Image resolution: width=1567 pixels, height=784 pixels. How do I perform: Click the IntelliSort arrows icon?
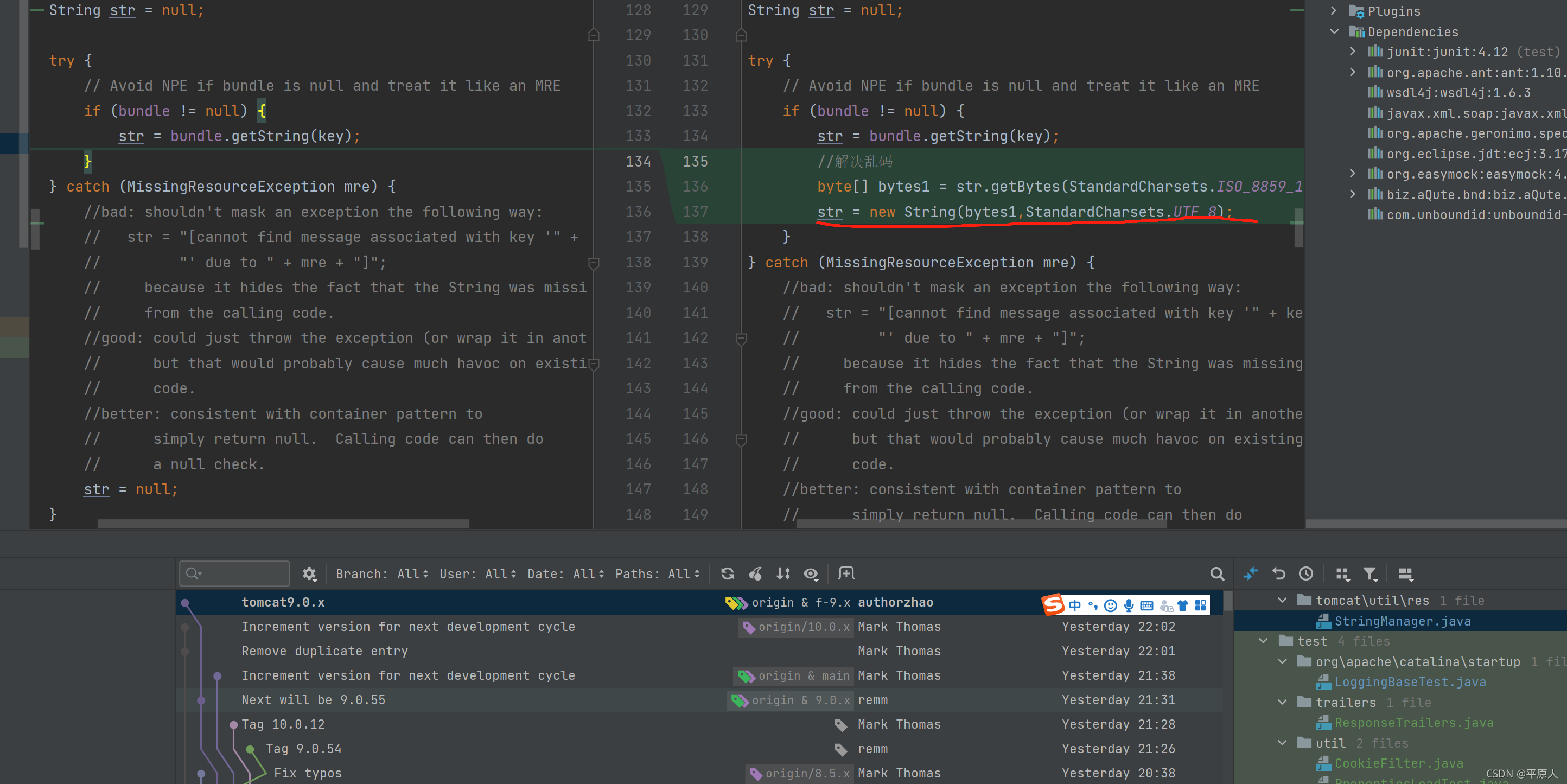(783, 573)
